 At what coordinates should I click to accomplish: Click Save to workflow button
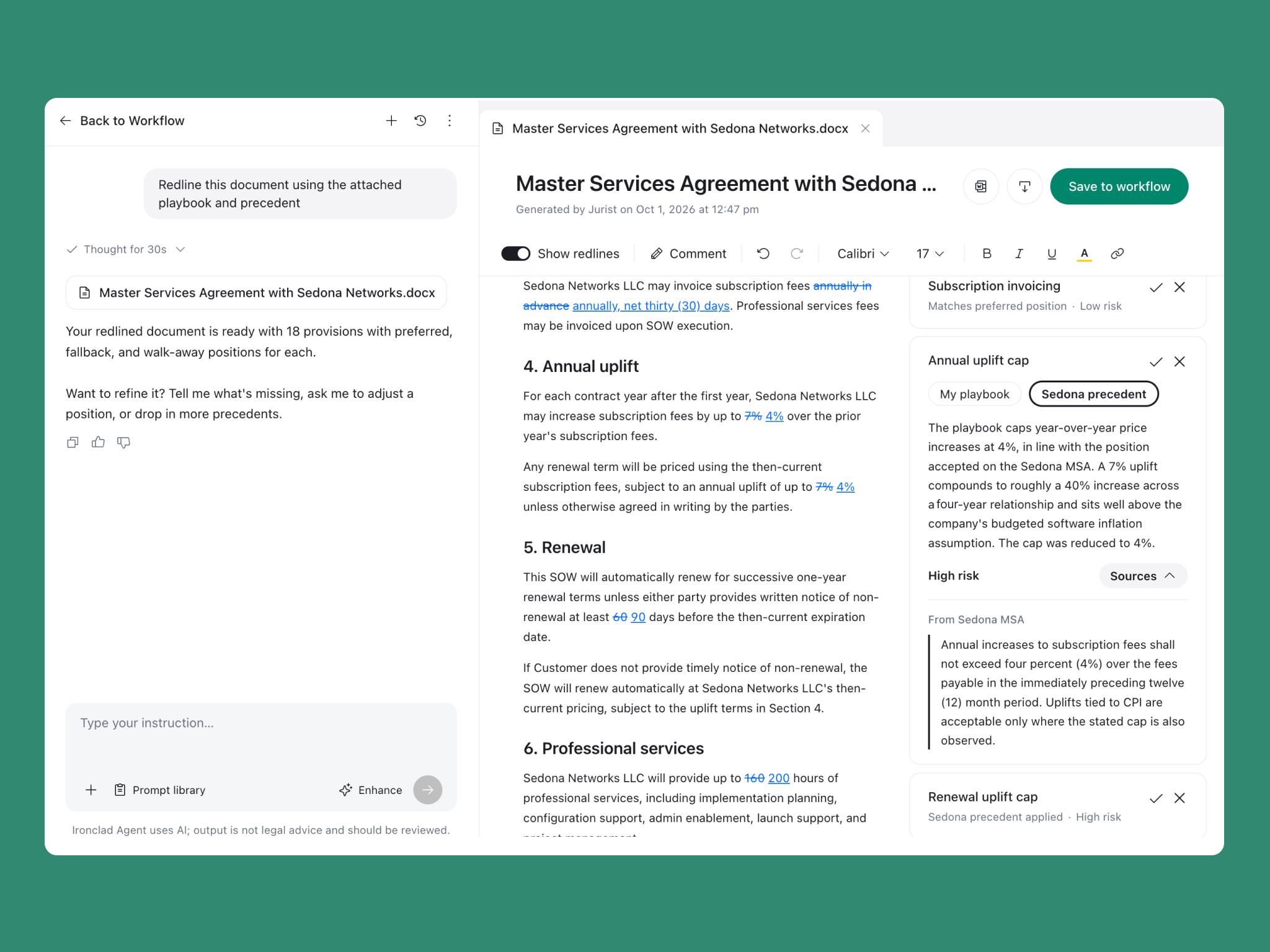point(1119,187)
